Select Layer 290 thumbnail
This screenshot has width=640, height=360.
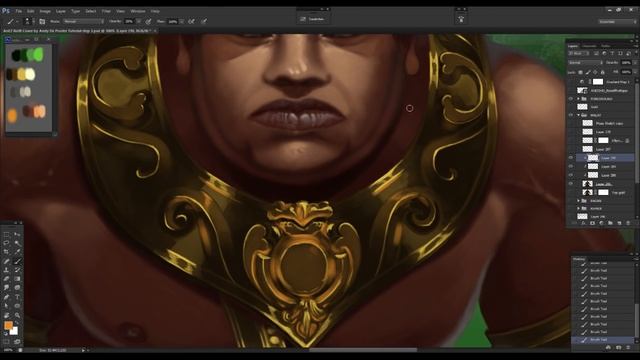tap(593, 158)
